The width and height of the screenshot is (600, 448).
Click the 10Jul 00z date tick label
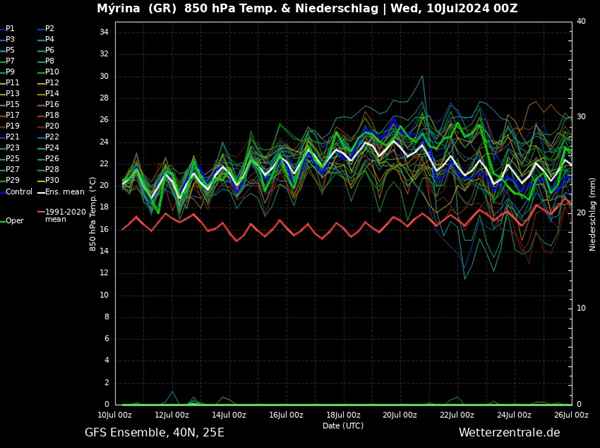pyautogui.click(x=114, y=413)
